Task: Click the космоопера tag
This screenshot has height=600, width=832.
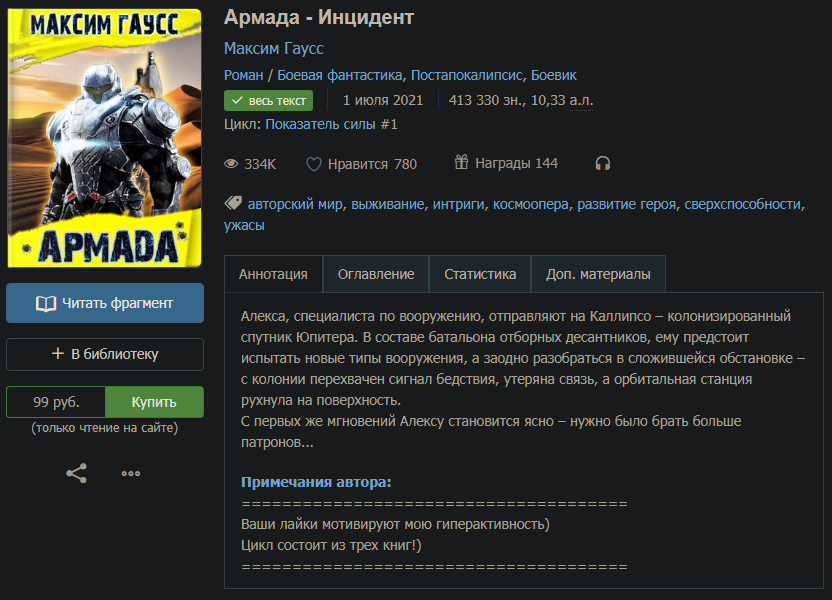Action: pyautogui.click(x=531, y=204)
